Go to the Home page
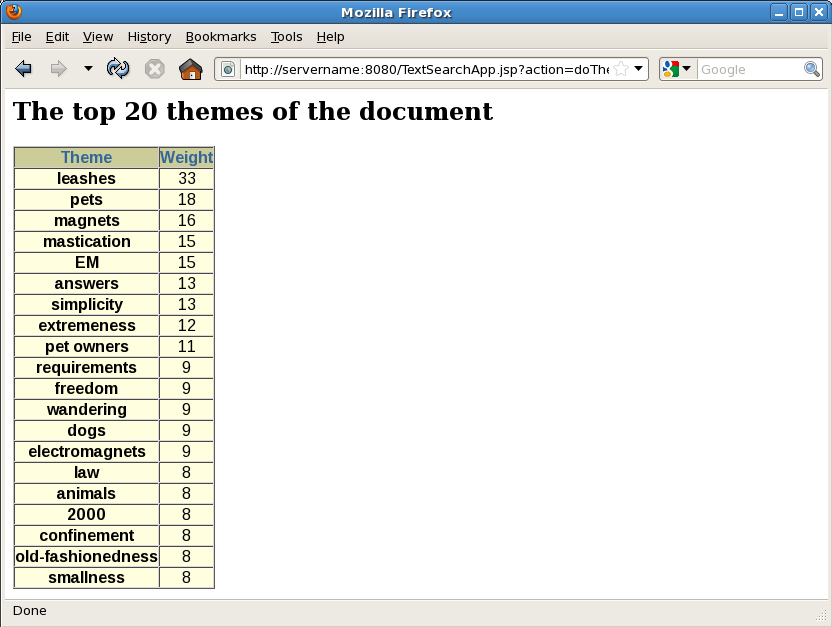This screenshot has width=832, height=627. pyautogui.click(x=190, y=69)
